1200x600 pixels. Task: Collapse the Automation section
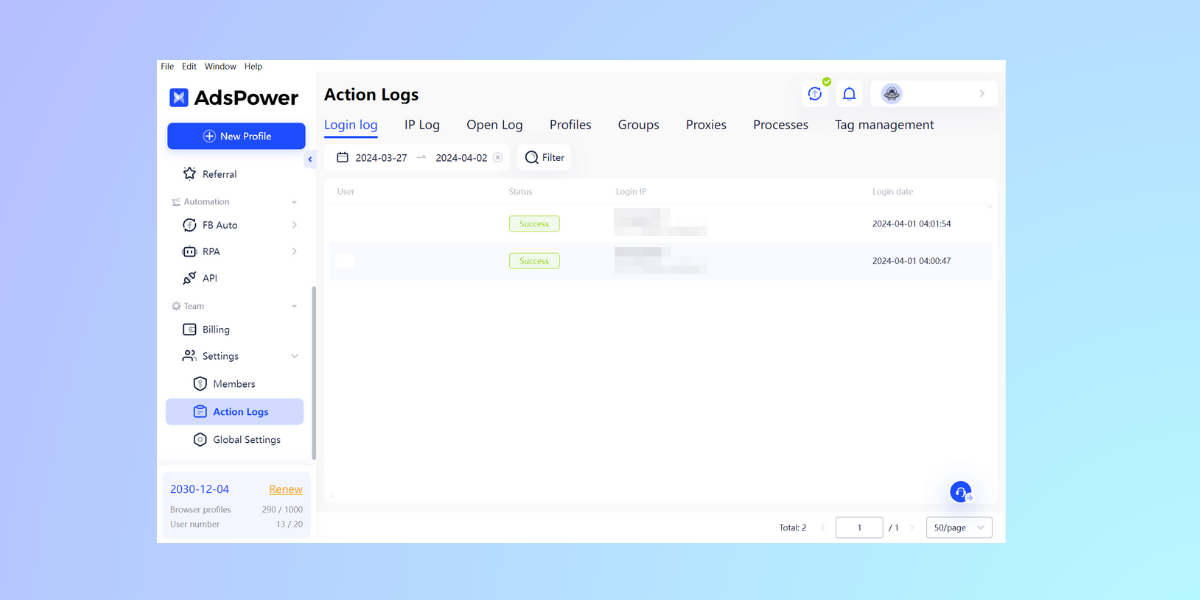[293, 201]
